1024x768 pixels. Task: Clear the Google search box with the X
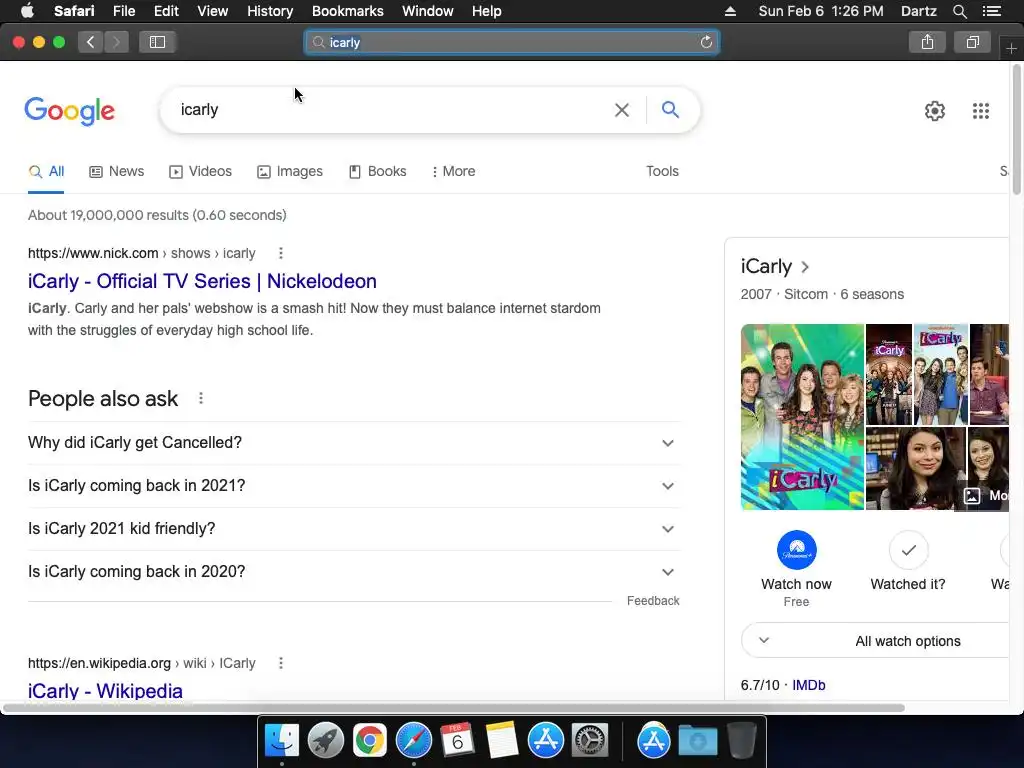622,110
